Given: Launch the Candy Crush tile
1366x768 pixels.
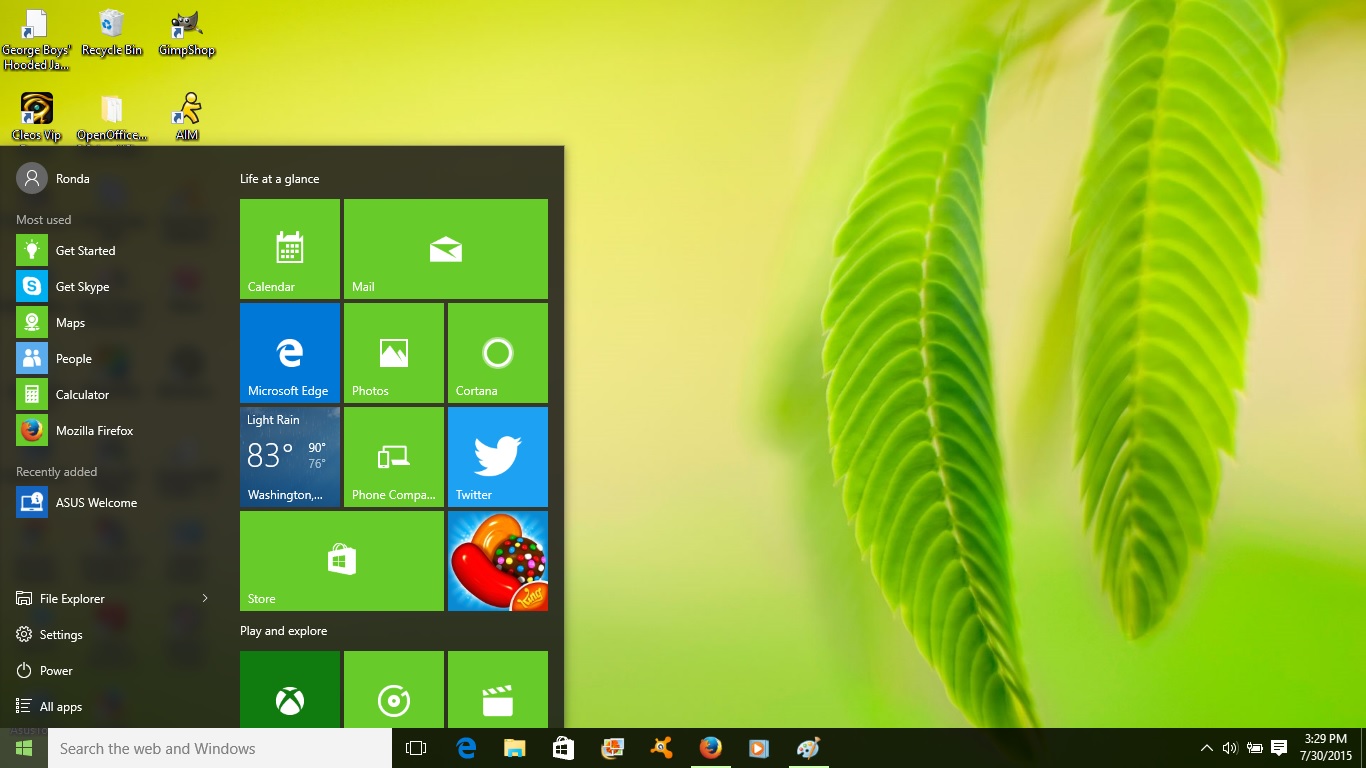Looking at the screenshot, I should coord(497,560).
